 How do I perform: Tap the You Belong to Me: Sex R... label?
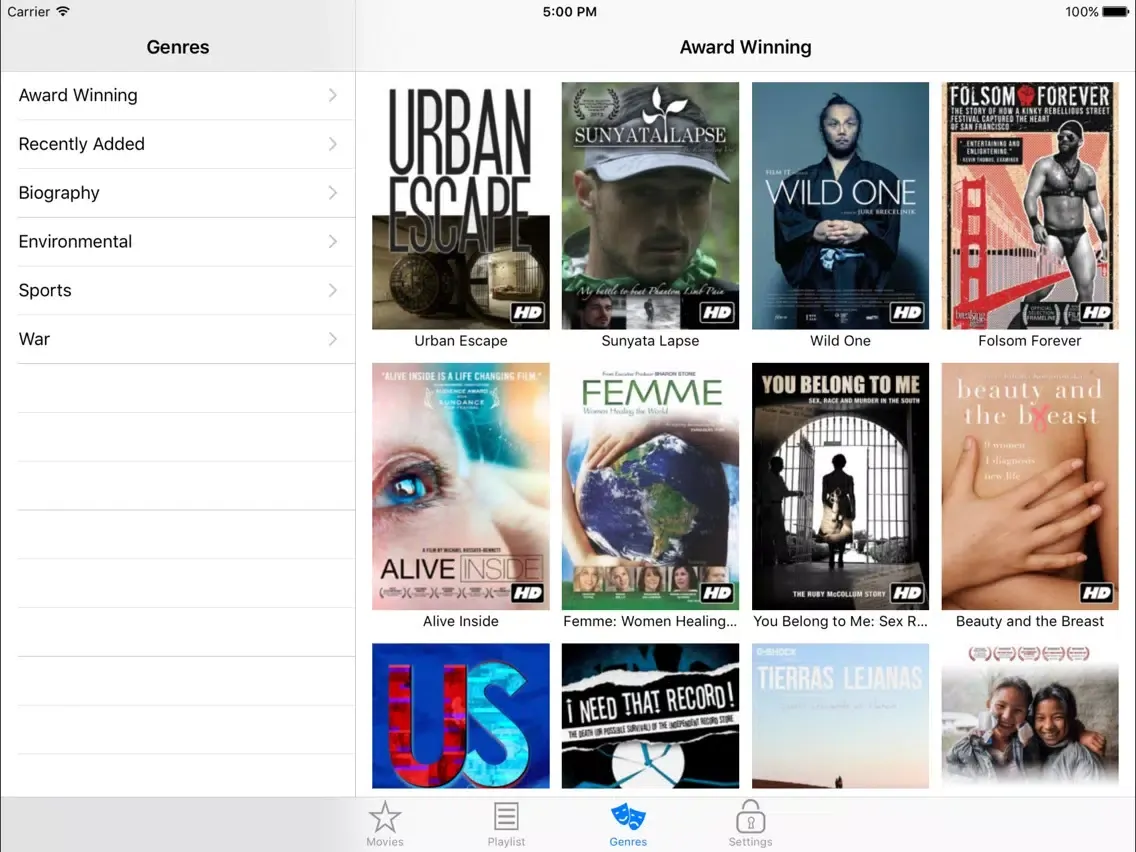tap(840, 621)
